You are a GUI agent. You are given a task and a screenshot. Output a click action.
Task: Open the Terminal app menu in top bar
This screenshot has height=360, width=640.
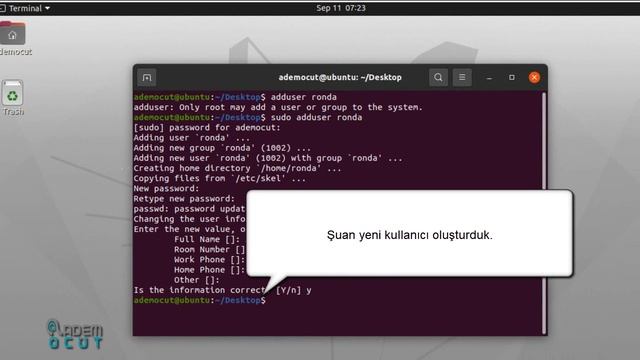(x=25, y=8)
